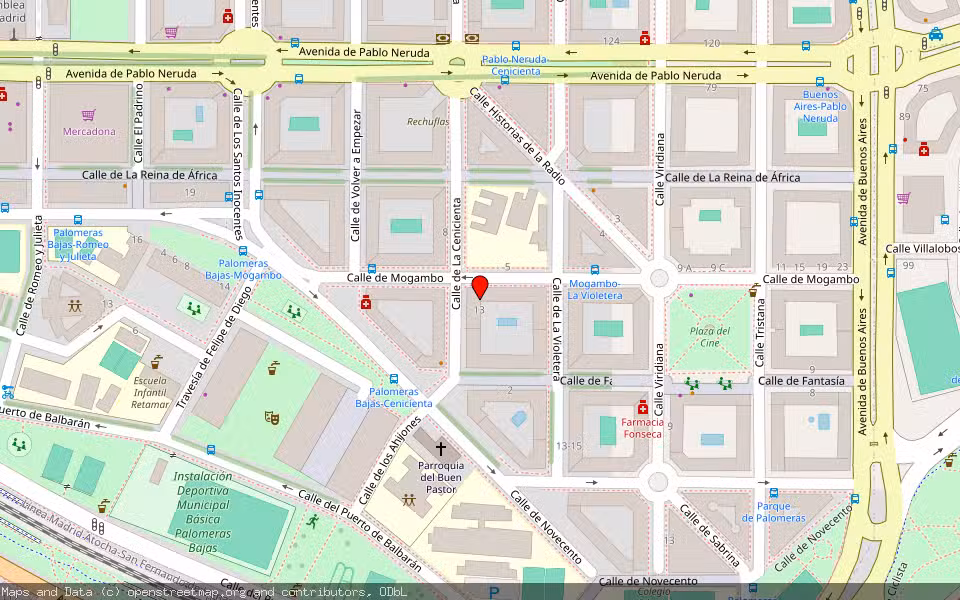The width and height of the screenshot is (960, 600).
Task: Click the supermarket cart icon near building 89
Action: [x=903, y=196]
